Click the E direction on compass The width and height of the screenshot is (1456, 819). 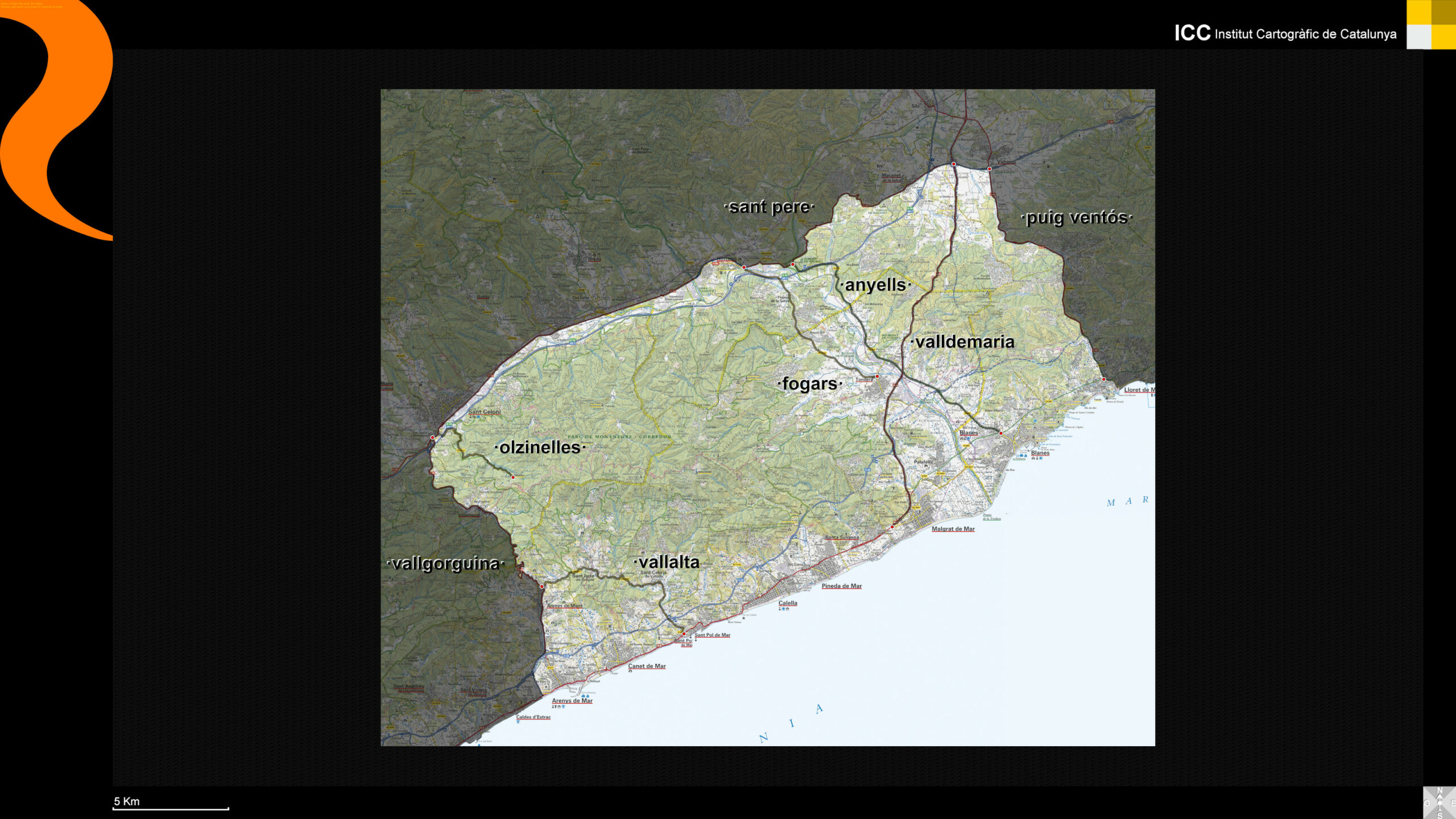[1453, 803]
